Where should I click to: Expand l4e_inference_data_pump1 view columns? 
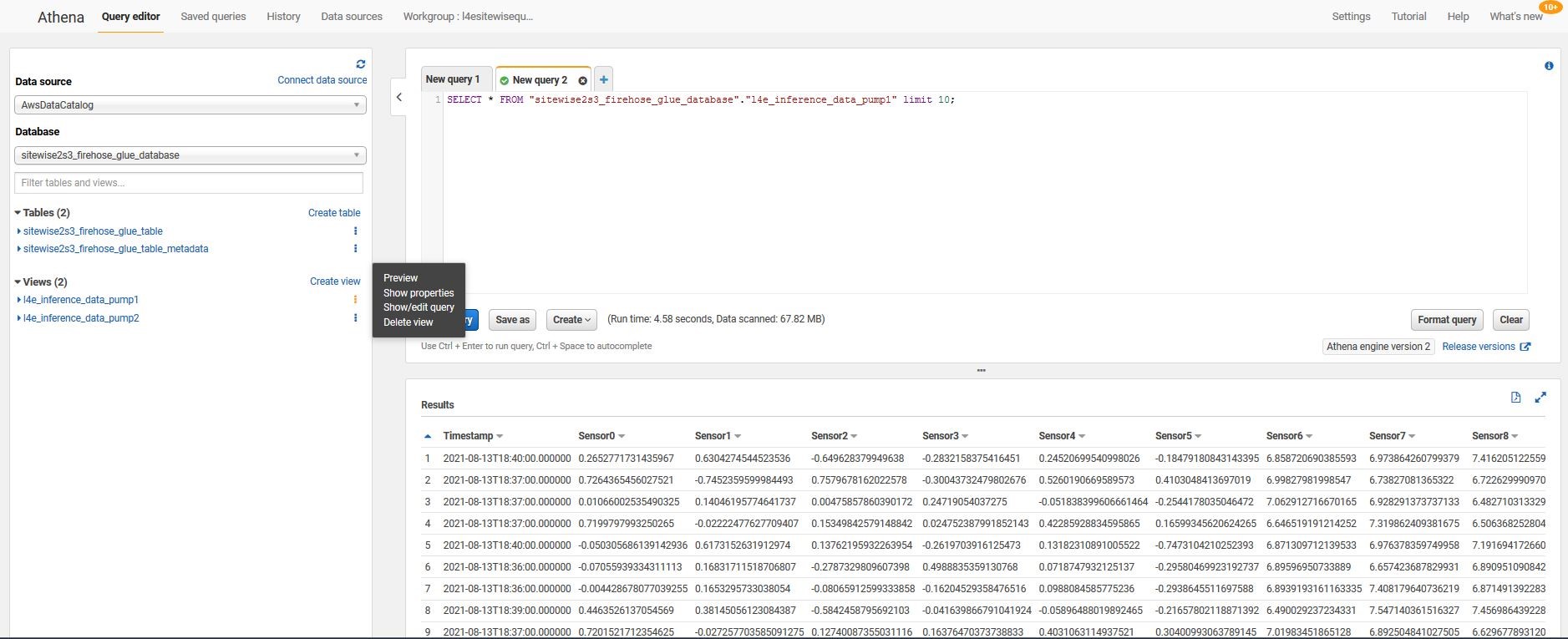[x=19, y=300]
